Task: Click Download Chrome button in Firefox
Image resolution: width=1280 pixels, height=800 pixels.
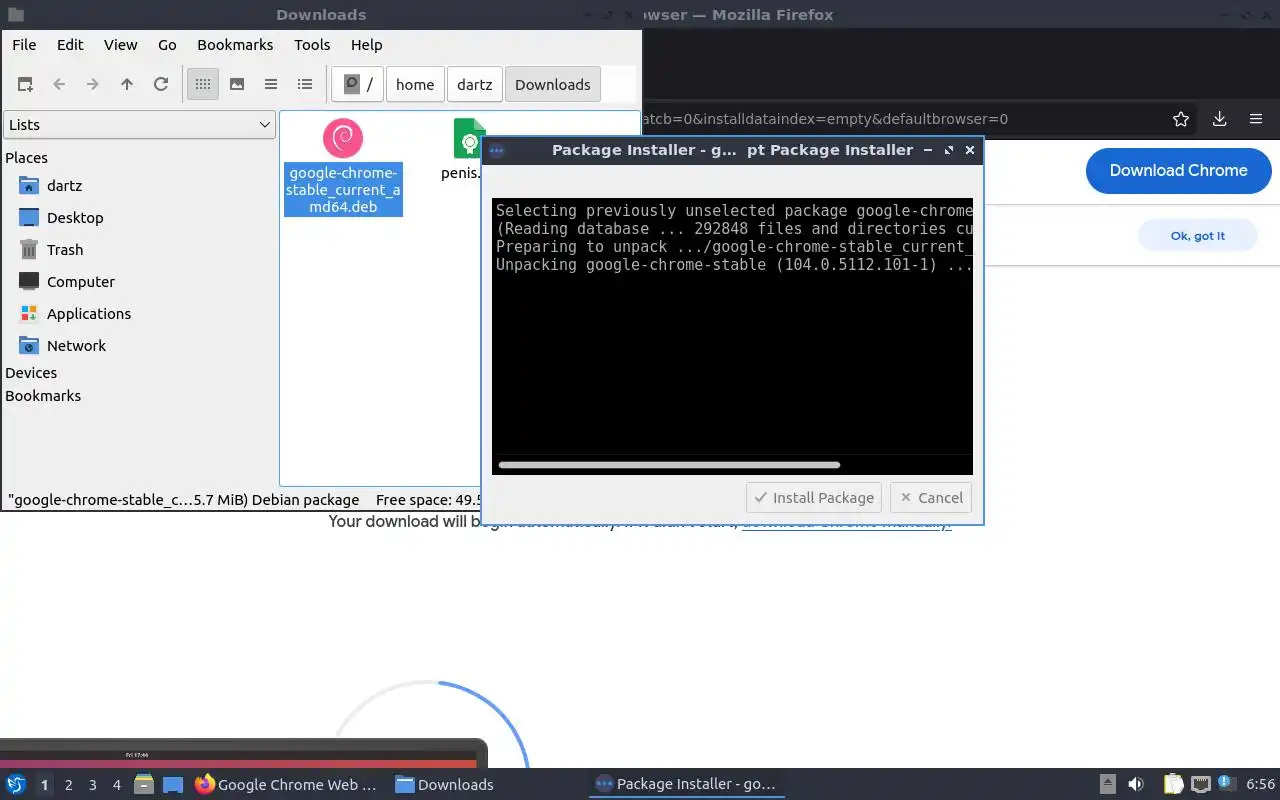Action: coord(1178,171)
